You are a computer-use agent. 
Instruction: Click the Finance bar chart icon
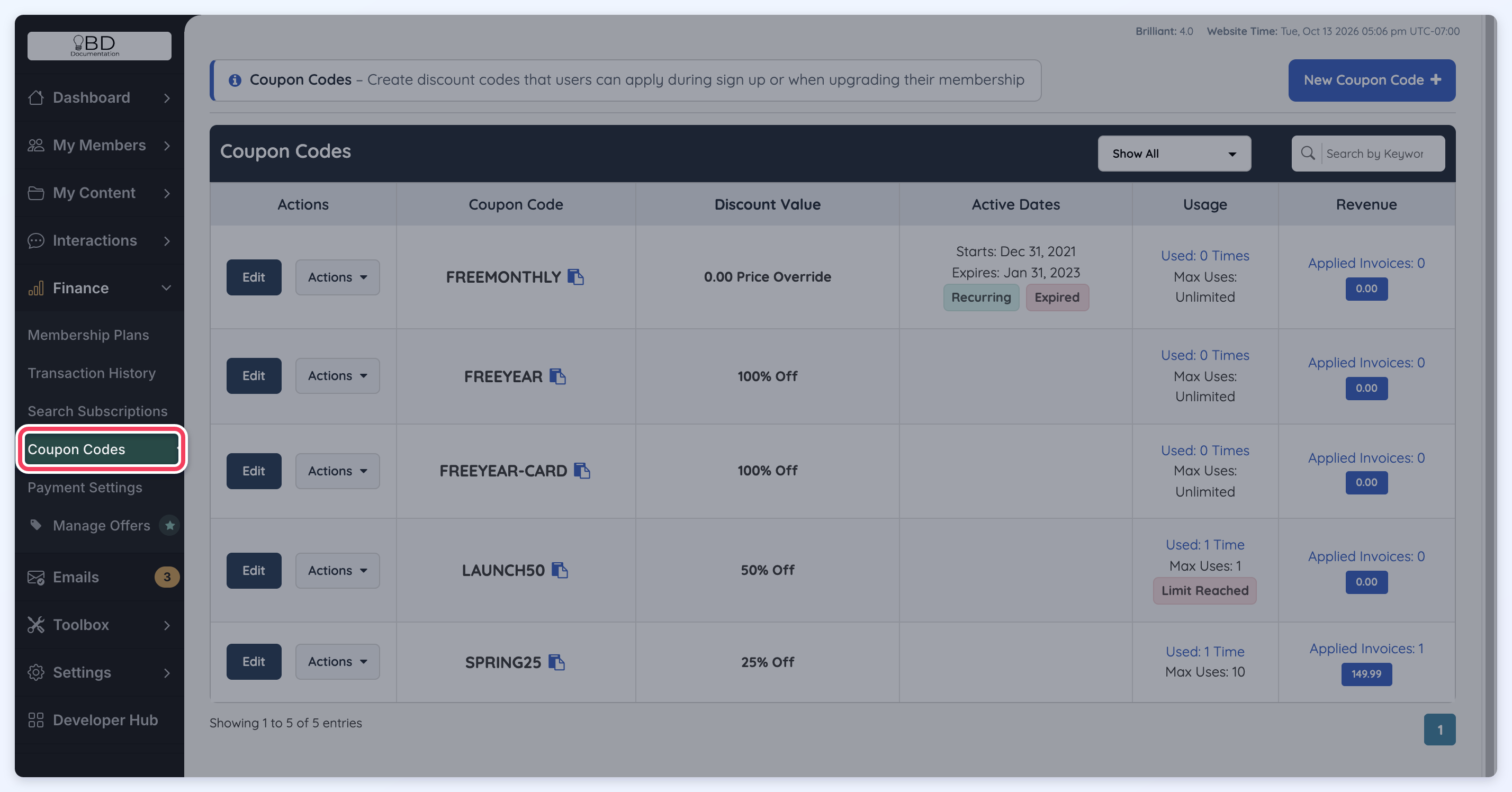point(36,287)
